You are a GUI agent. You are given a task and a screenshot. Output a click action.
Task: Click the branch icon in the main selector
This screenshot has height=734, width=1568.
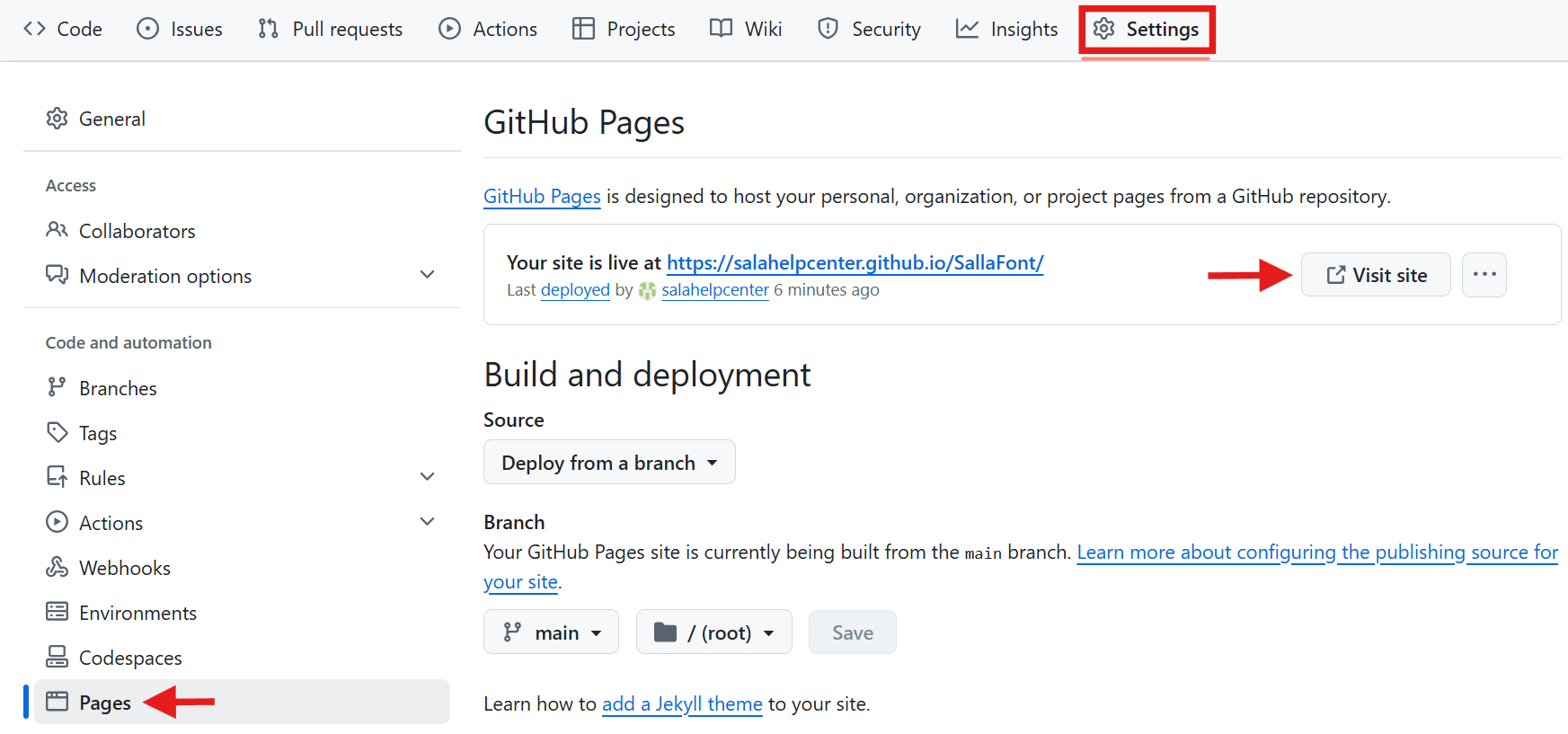pos(512,632)
